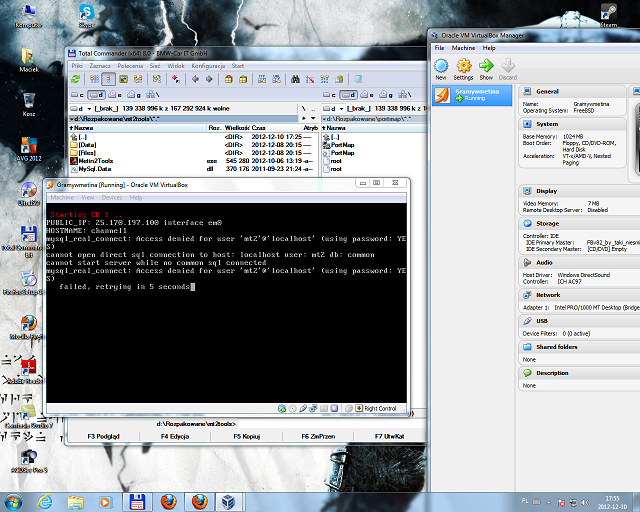Select the MySql.Data dll file row
Screen dimensions: 640x512
point(192,169)
